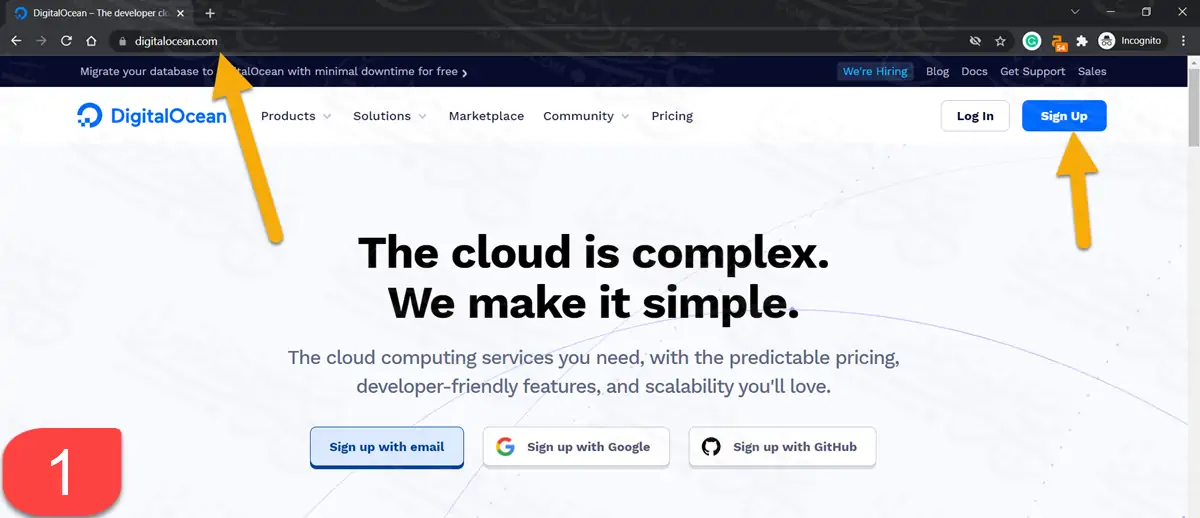
Task: Open the Extensions puzzle piece menu
Action: tap(1082, 41)
